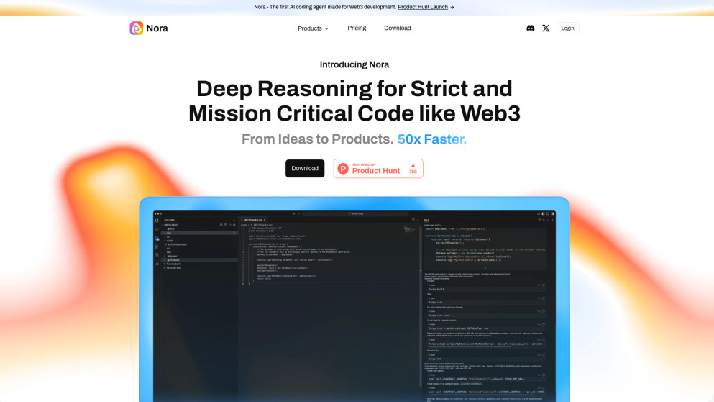
Task: Click the Nora brand name text
Action: (157, 28)
